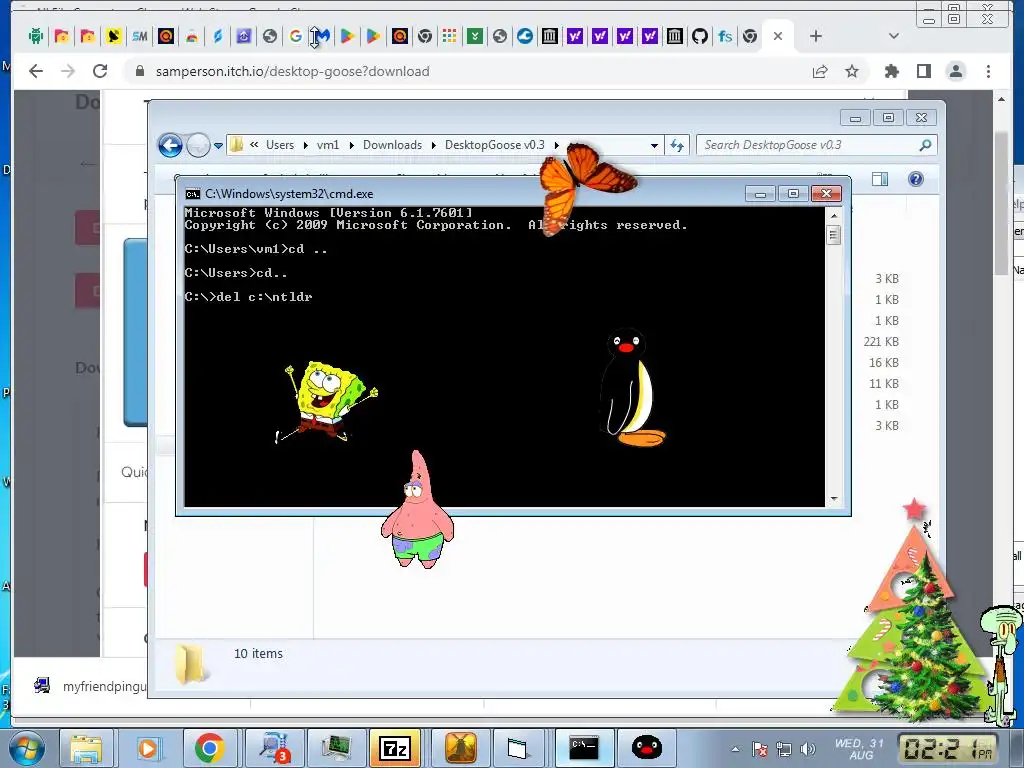The image size is (1024, 768).
Task: Click the Windows Start orb
Action: point(27,749)
